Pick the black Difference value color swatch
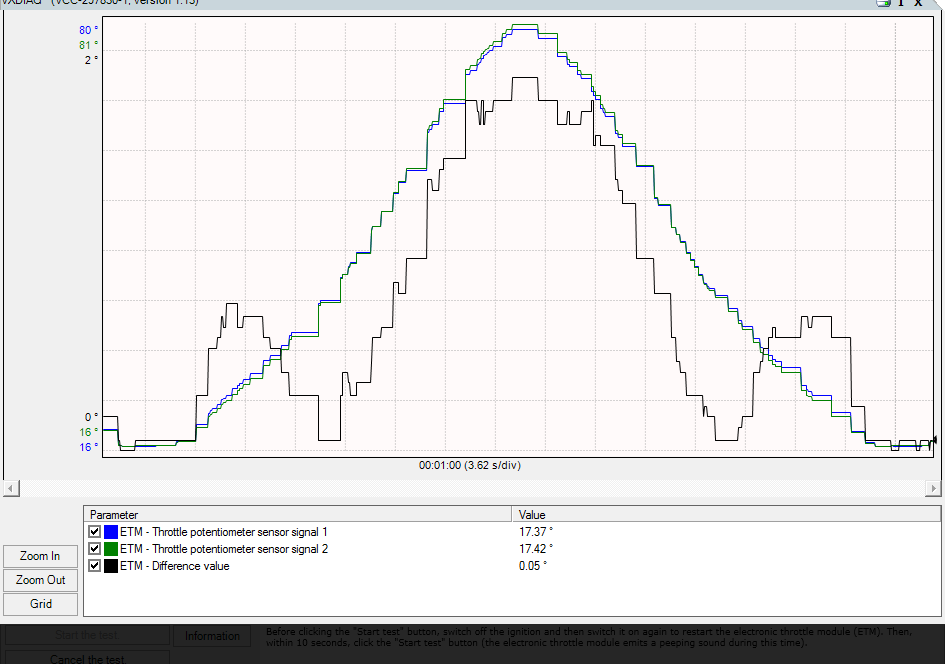The width and height of the screenshot is (945, 664). coord(110,566)
